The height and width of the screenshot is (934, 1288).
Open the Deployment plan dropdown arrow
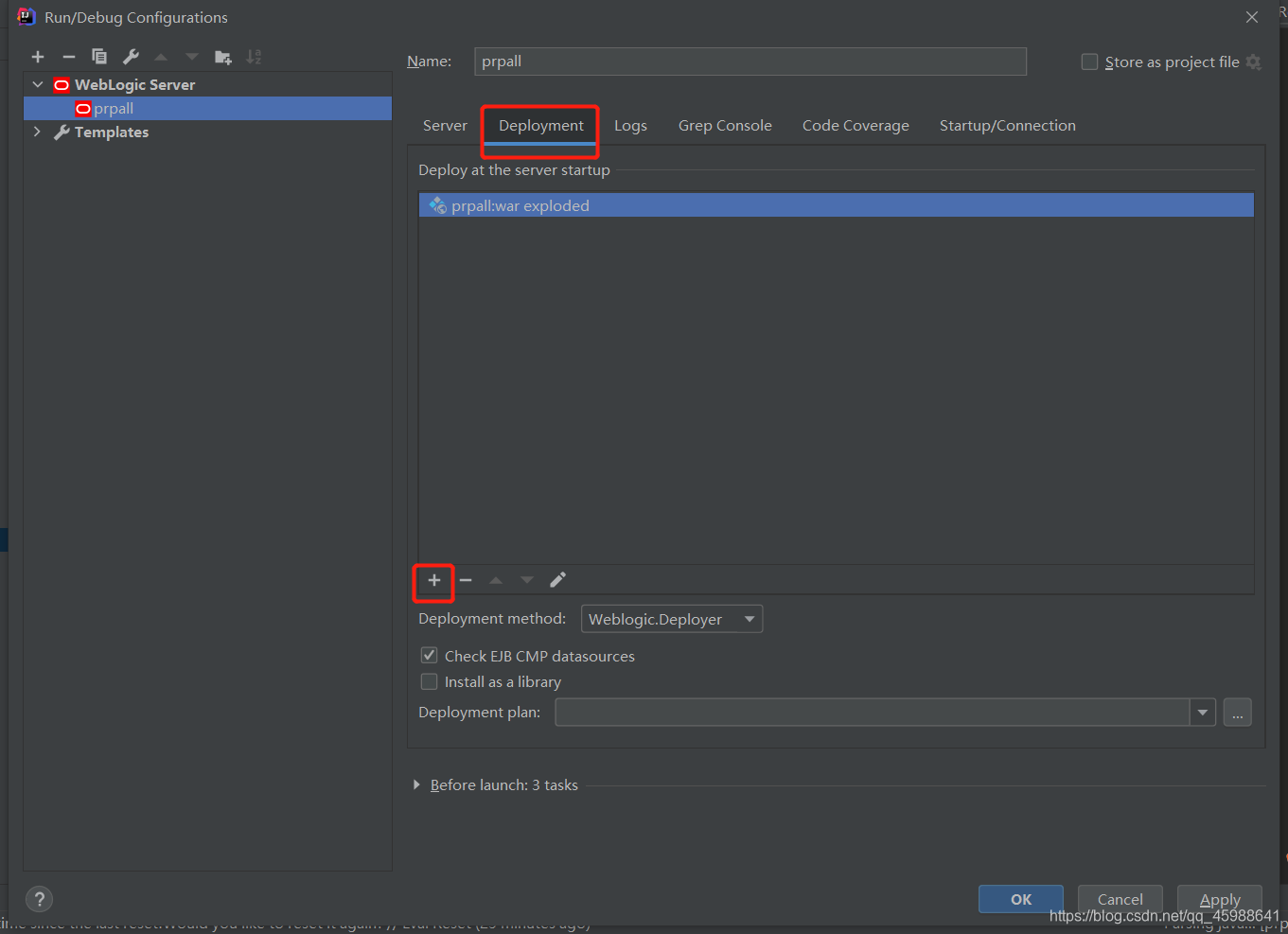(x=1203, y=713)
